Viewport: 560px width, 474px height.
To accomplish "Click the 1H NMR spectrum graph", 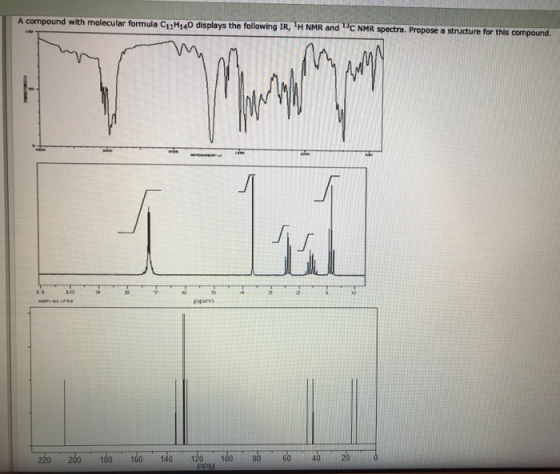I will (202, 224).
